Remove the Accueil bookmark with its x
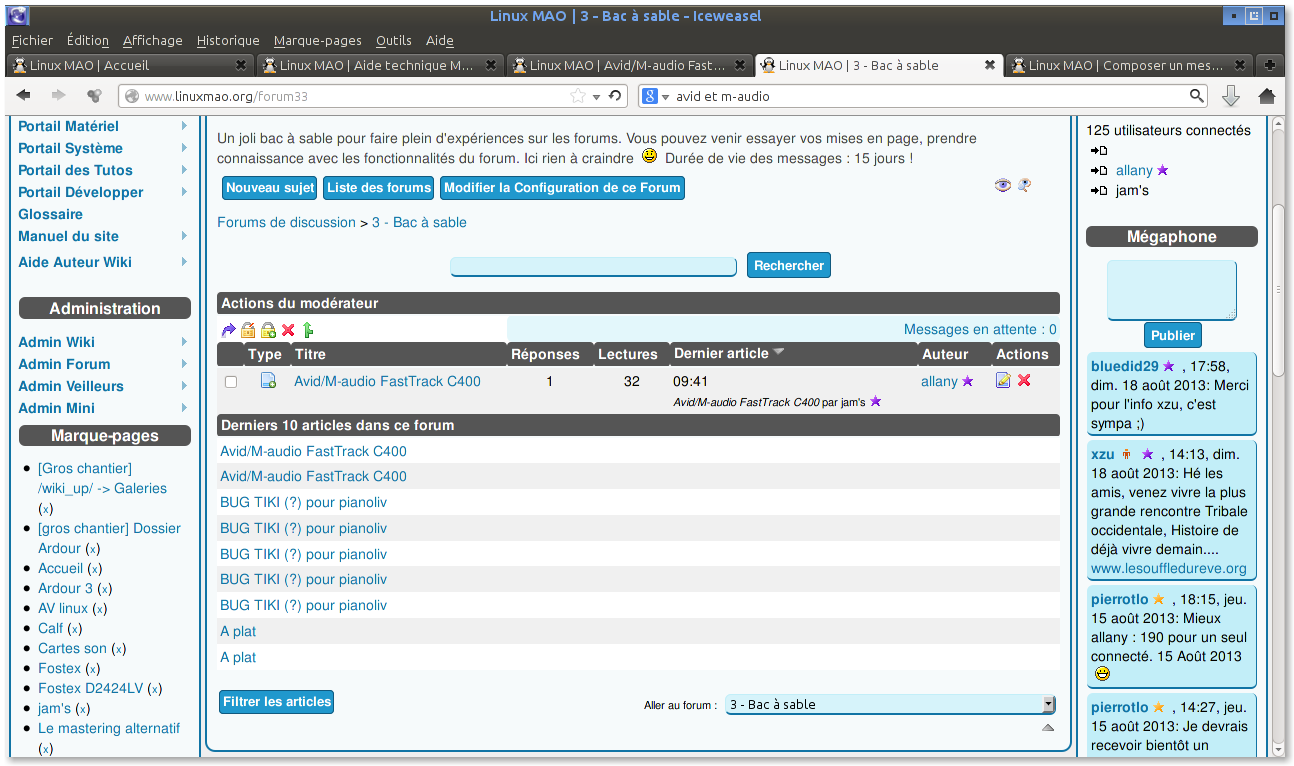Viewport: 1294px width, 766px height. pyautogui.click(x=95, y=569)
